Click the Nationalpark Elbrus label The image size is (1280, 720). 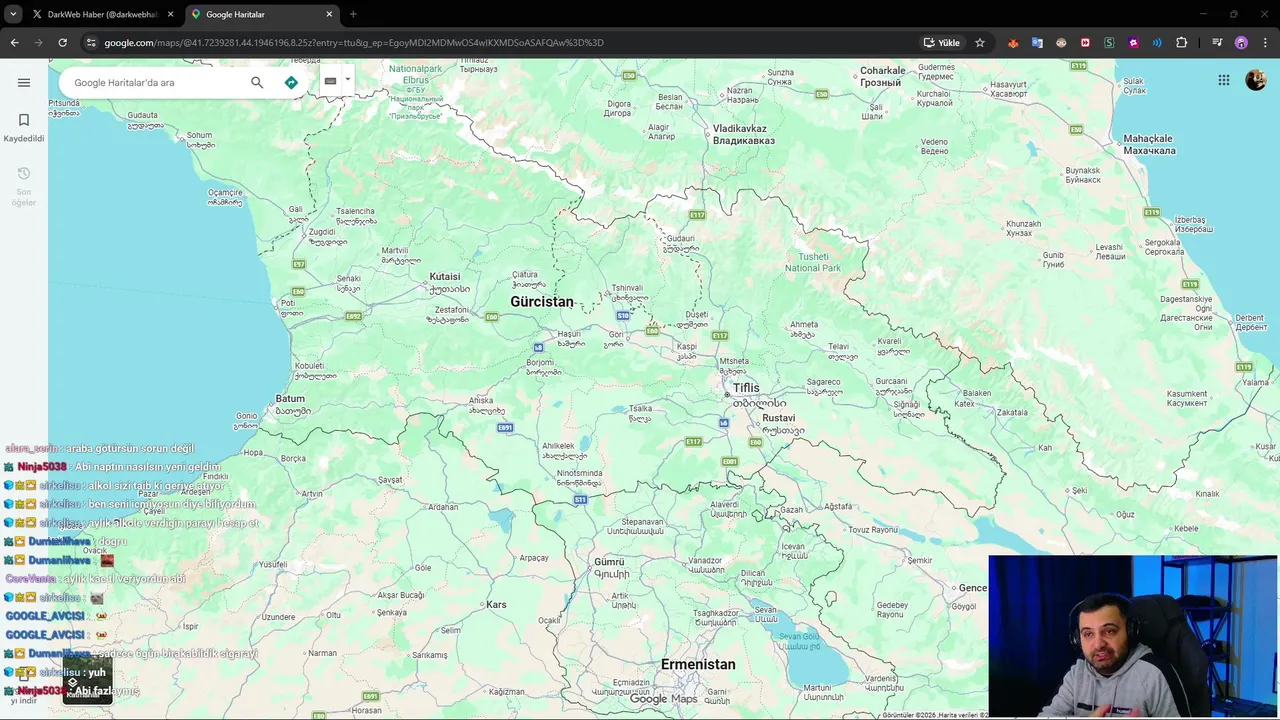pyautogui.click(x=415, y=73)
